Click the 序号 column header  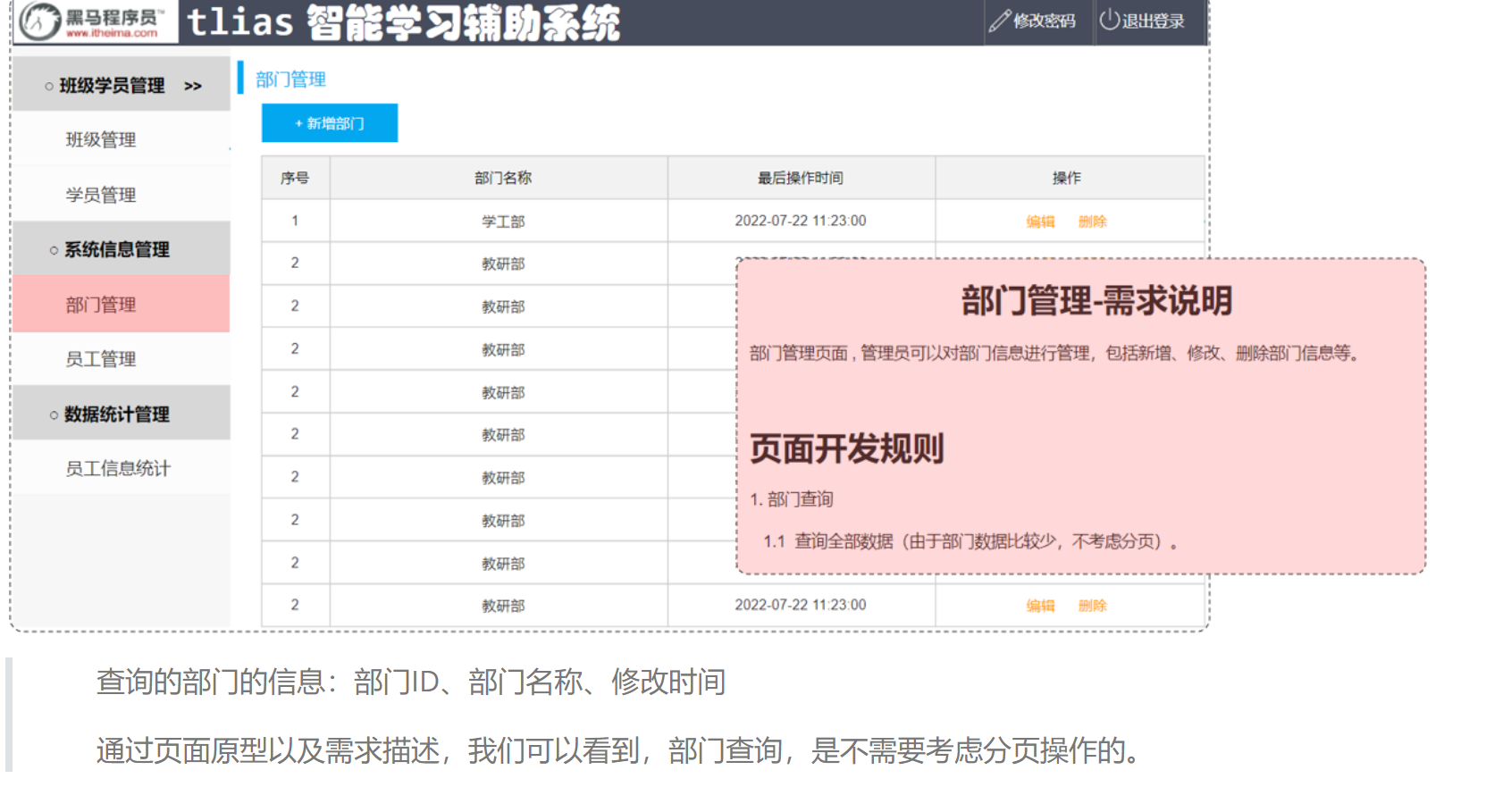[x=295, y=178]
